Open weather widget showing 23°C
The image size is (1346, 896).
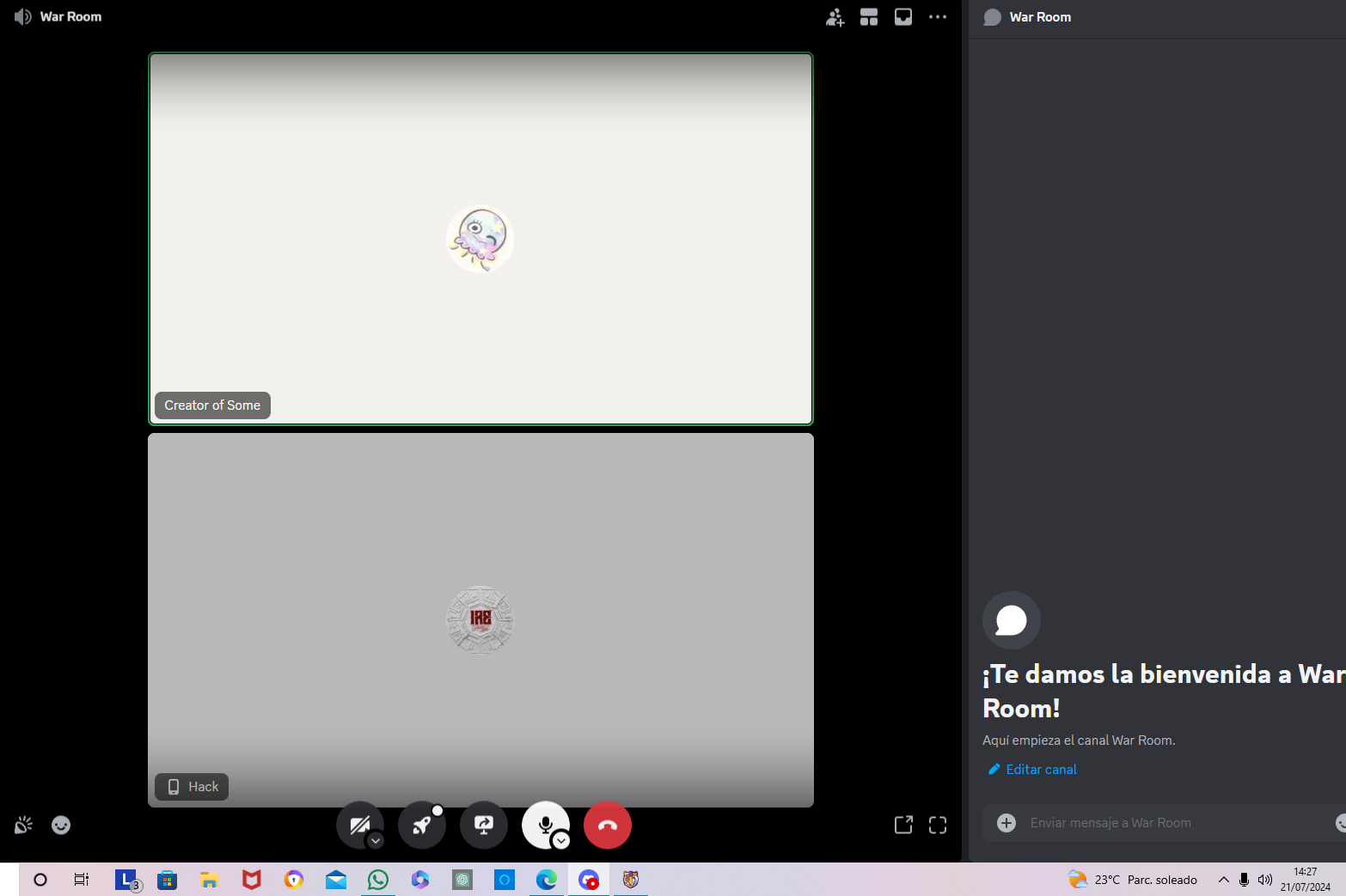(x=1133, y=880)
